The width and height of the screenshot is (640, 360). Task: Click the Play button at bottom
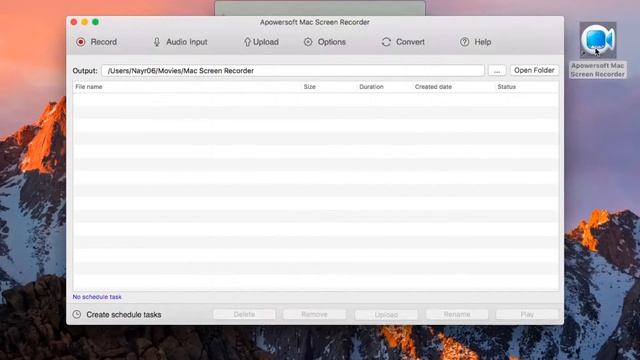(527, 314)
